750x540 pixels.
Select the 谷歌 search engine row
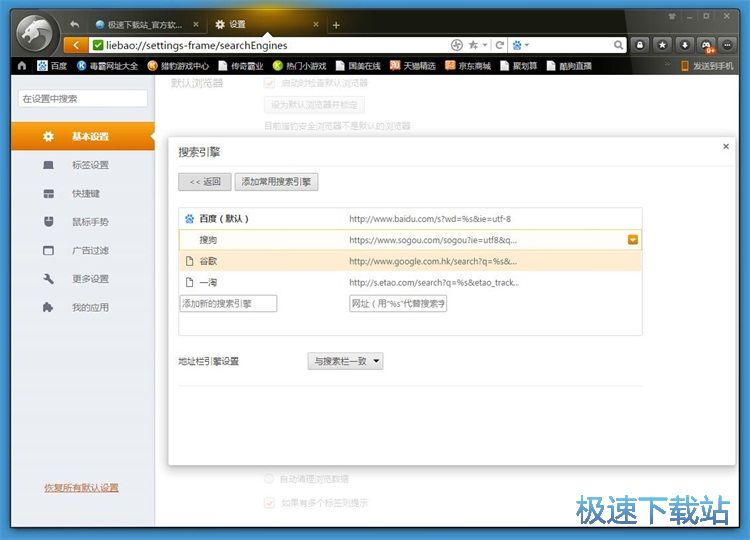(x=410, y=261)
